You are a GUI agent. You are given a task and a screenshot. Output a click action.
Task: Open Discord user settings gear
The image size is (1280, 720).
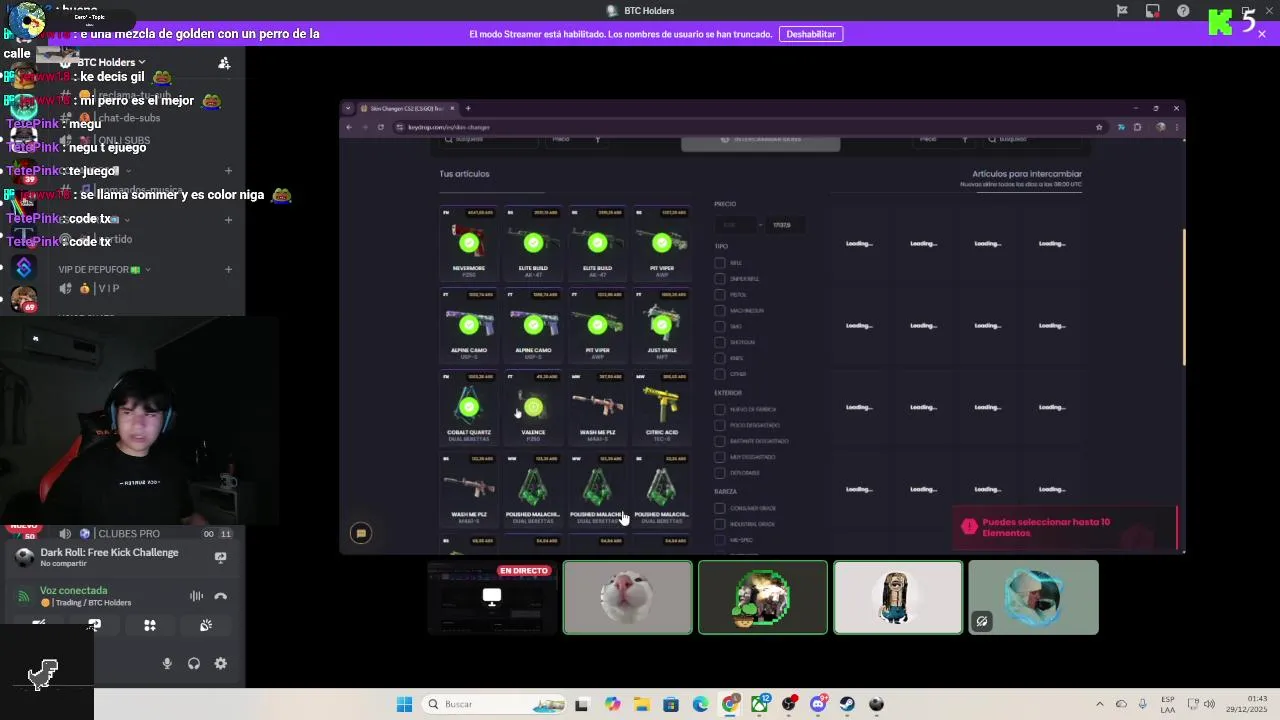(x=221, y=663)
